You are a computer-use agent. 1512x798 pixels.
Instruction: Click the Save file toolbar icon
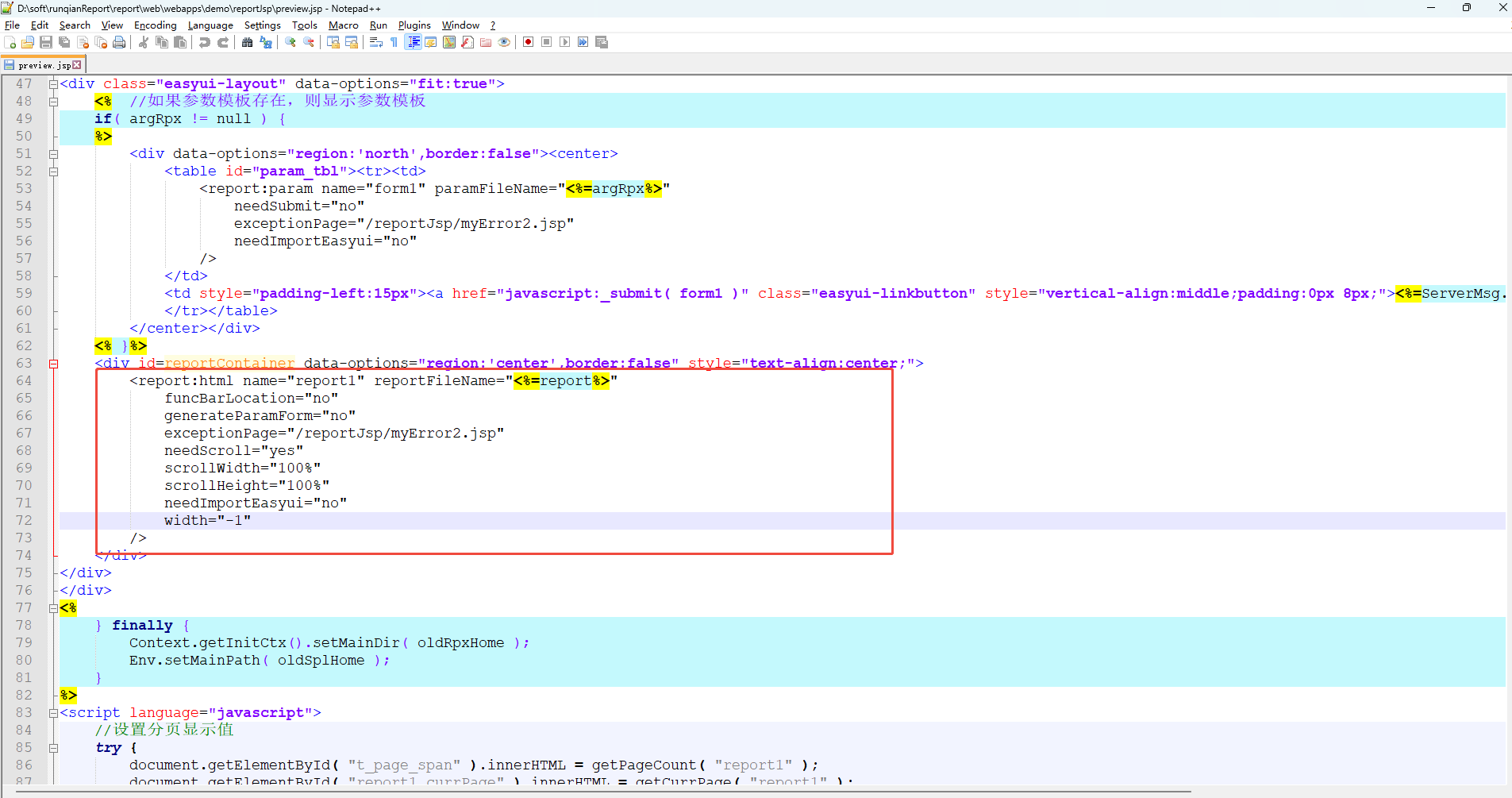[x=46, y=42]
